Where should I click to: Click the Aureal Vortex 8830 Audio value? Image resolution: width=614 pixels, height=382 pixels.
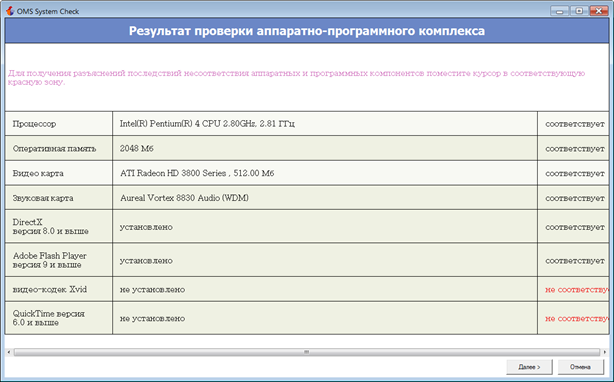(184, 198)
